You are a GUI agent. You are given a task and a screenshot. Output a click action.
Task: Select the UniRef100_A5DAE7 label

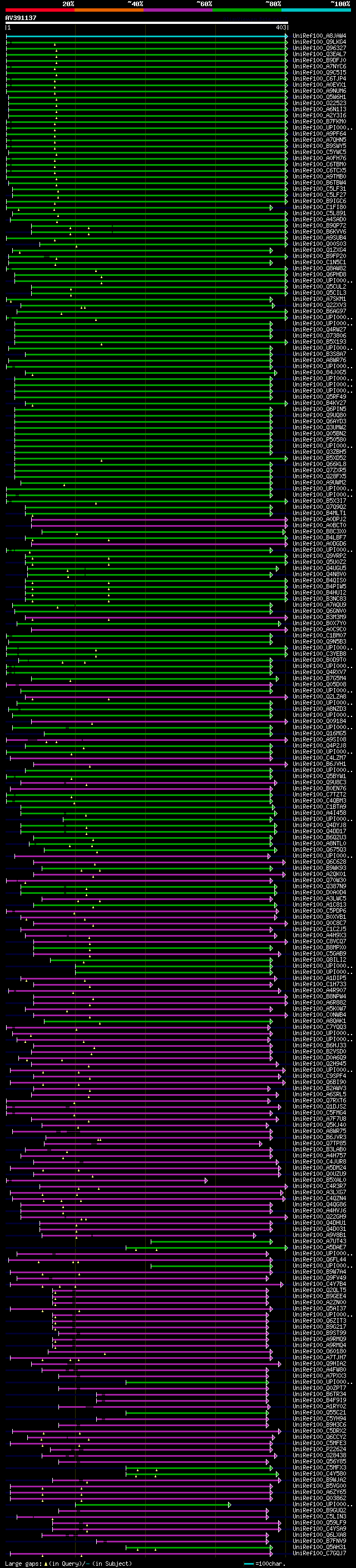(x=319, y=1247)
